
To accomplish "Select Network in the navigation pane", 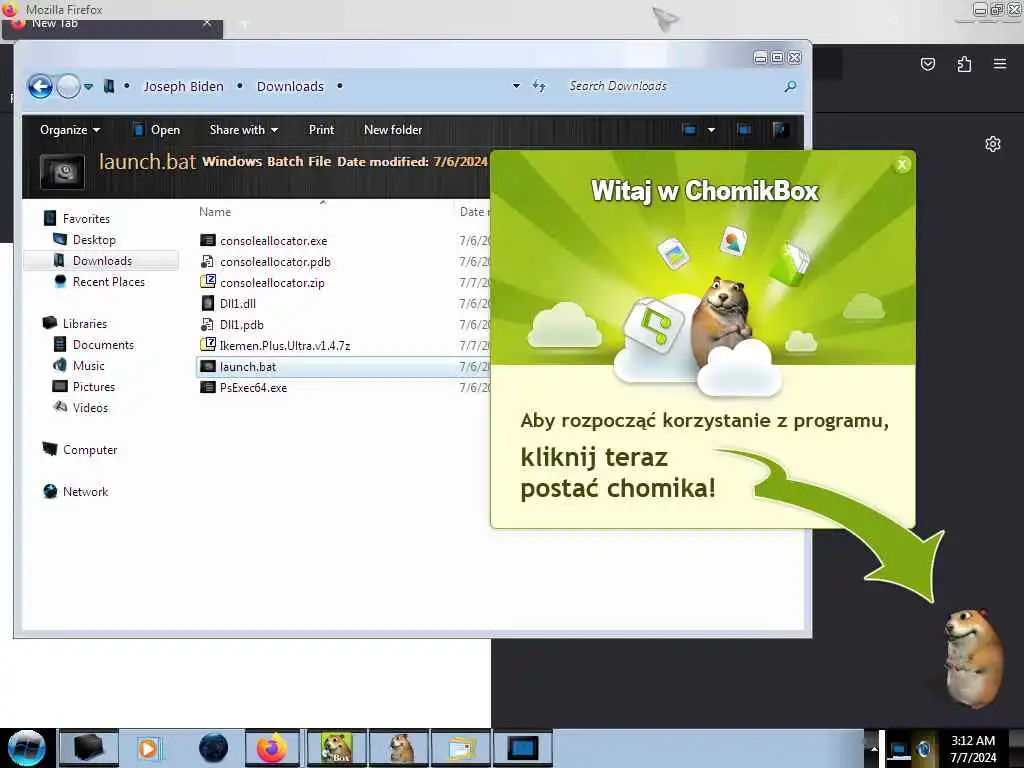I will point(85,491).
